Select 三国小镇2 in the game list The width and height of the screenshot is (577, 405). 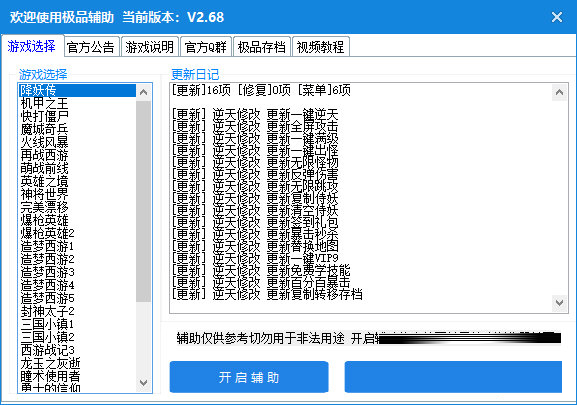77,337
